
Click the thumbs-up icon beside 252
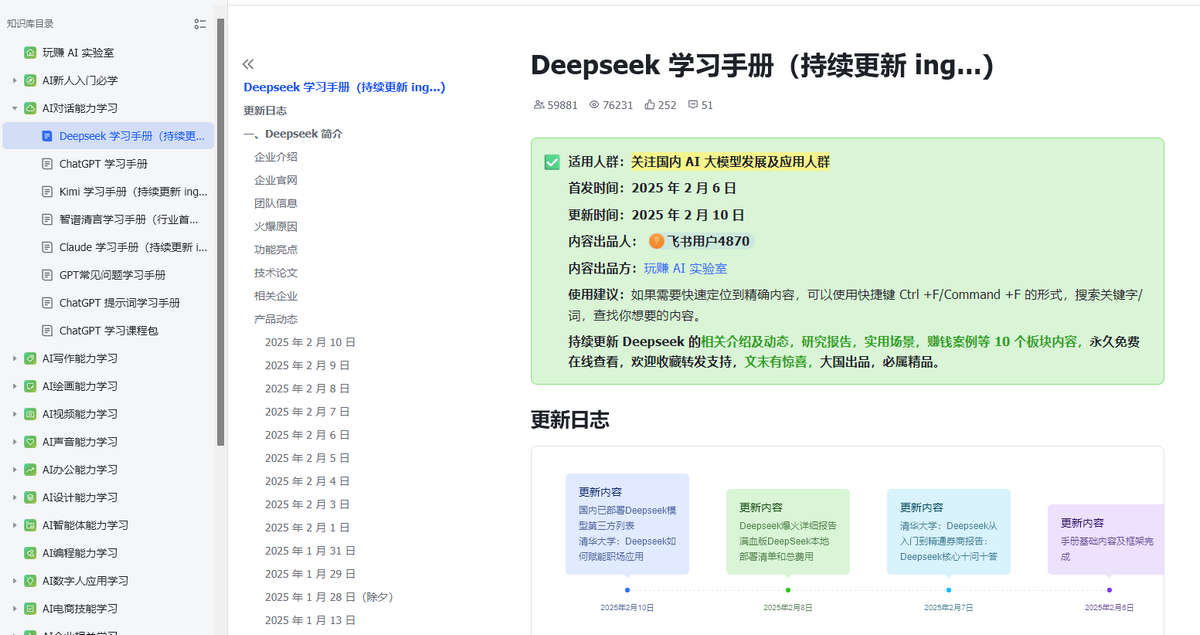(x=650, y=105)
